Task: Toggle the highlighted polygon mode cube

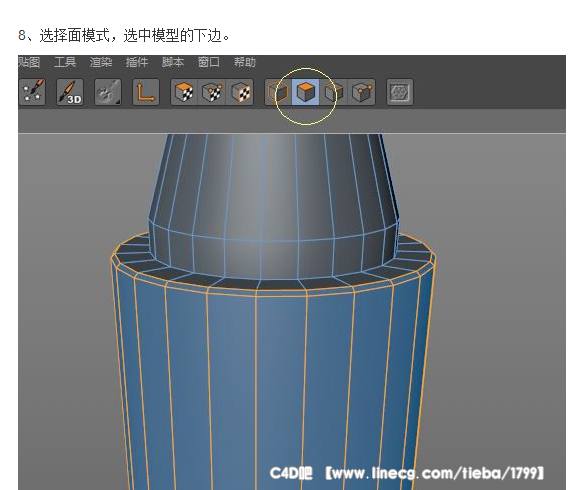Action: pos(306,92)
